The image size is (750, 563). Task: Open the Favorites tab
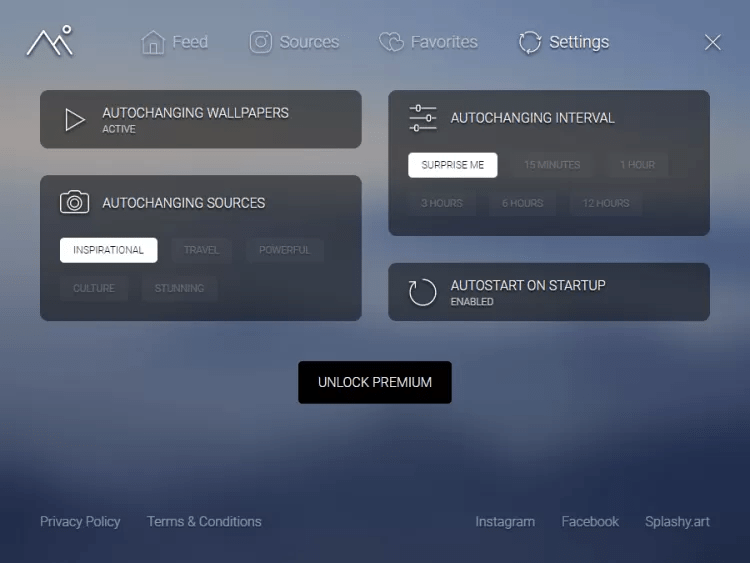point(443,42)
